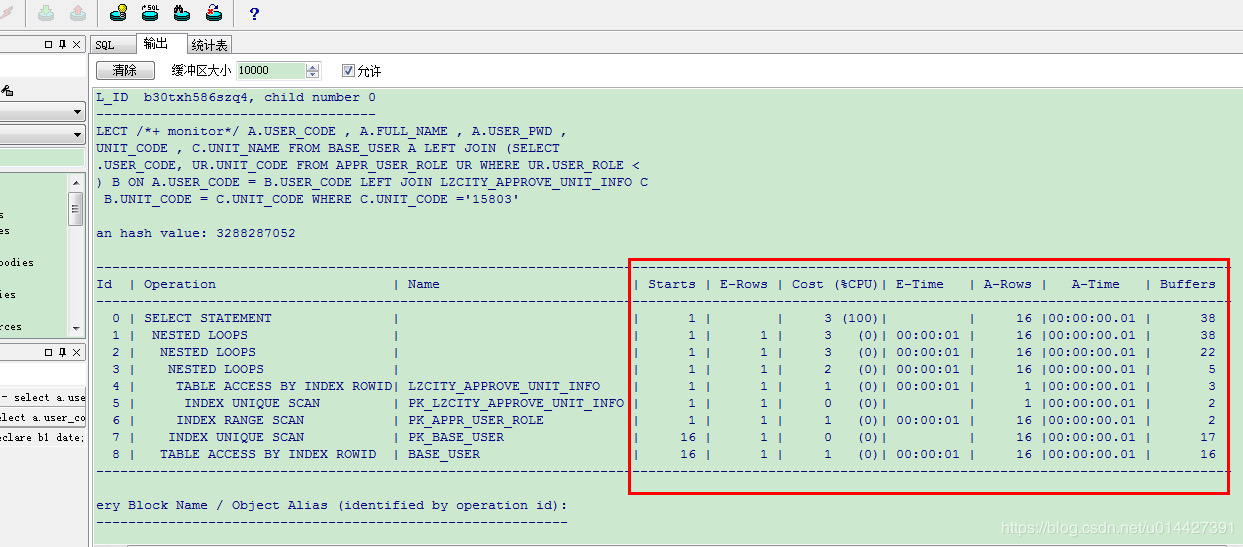1243x547 pixels.
Task: Select the 'elect a.user_co' window list entry
Action: pyautogui.click(x=43, y=417)
